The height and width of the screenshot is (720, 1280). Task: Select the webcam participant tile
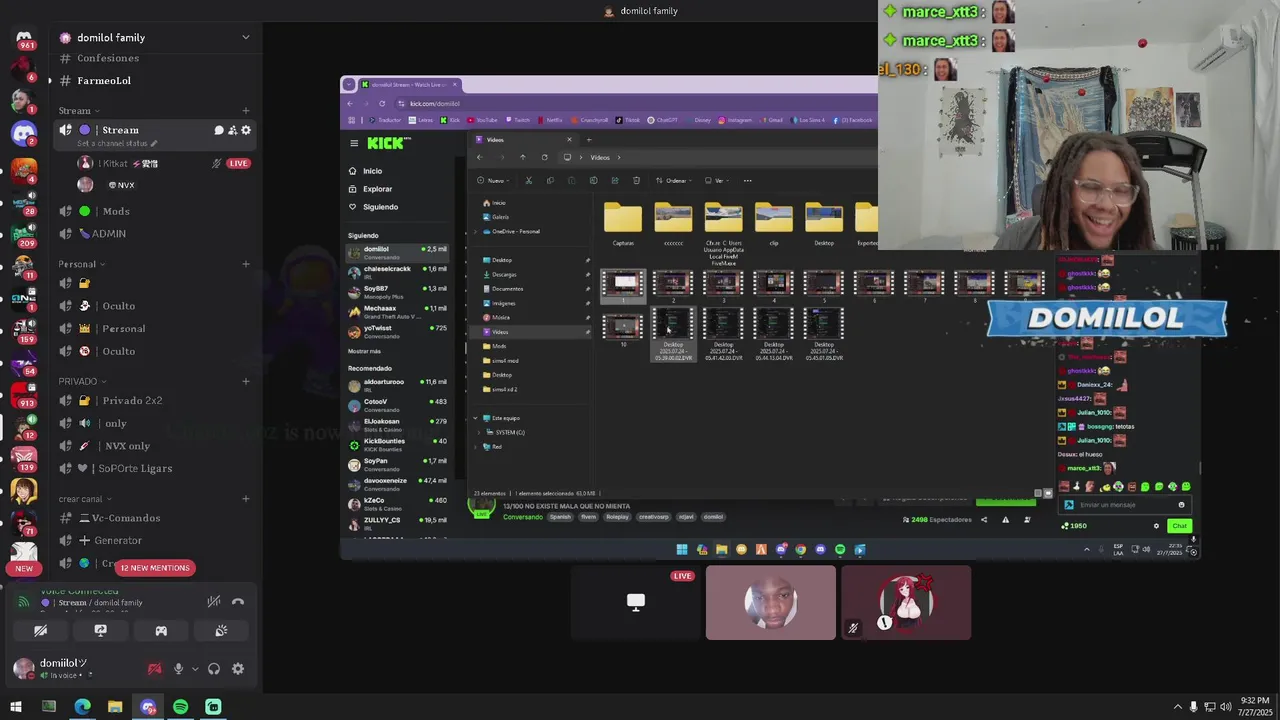pos(771,603)
